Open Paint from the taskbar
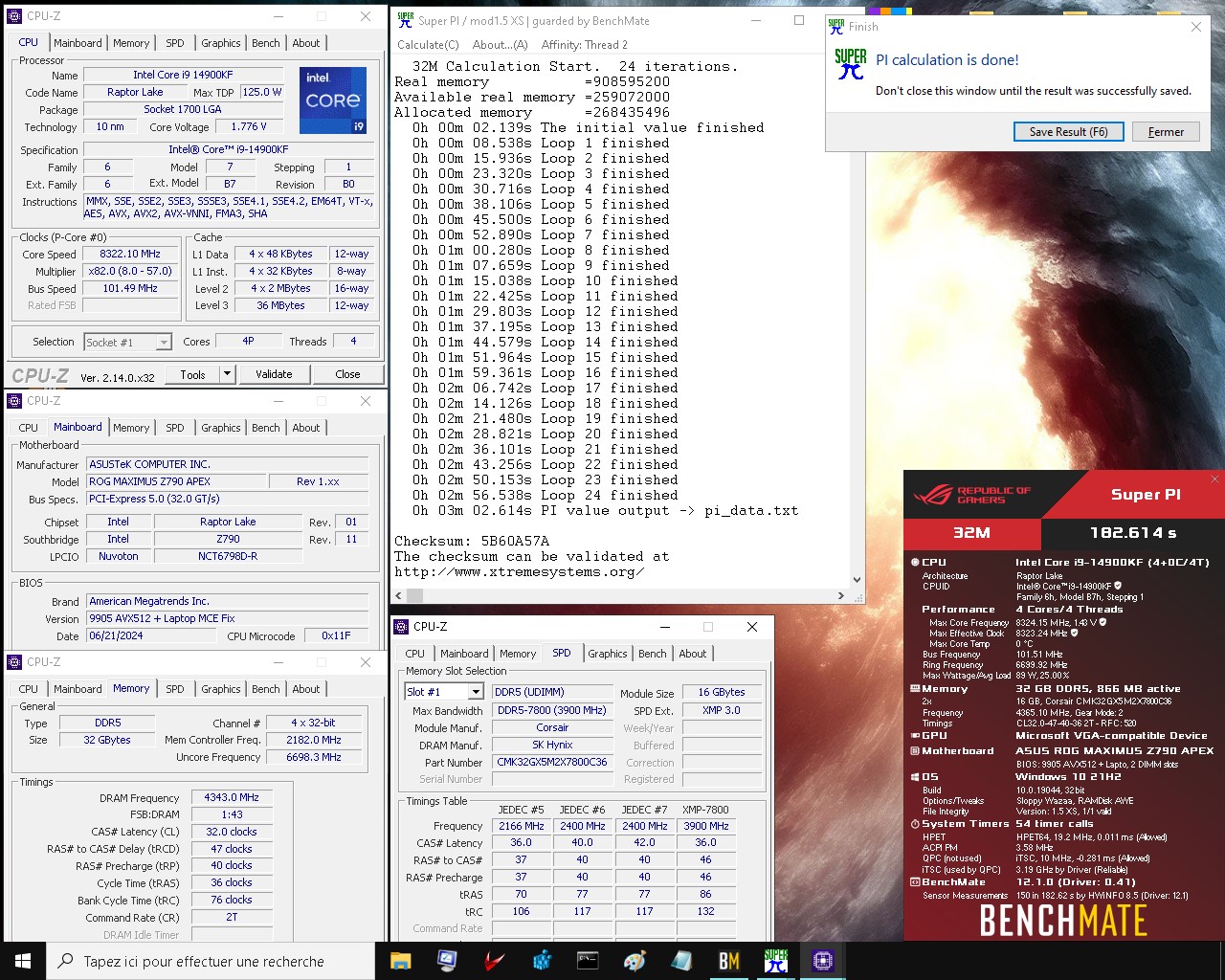Image resolution: width=1225 pixels, height=980 pixels. pyautogui.click(x=635, y=961)
